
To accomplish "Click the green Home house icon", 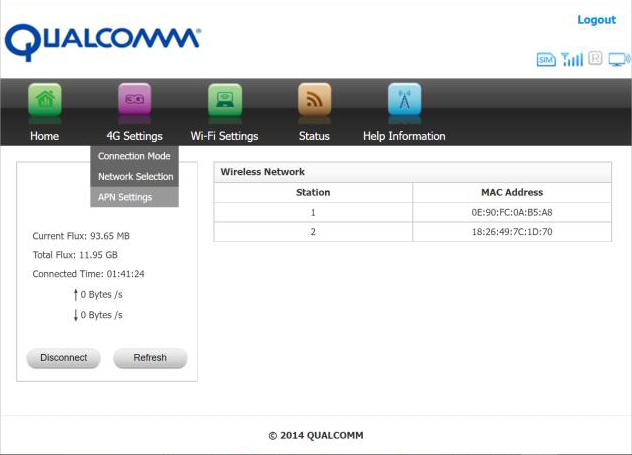I will coord(45,99).
